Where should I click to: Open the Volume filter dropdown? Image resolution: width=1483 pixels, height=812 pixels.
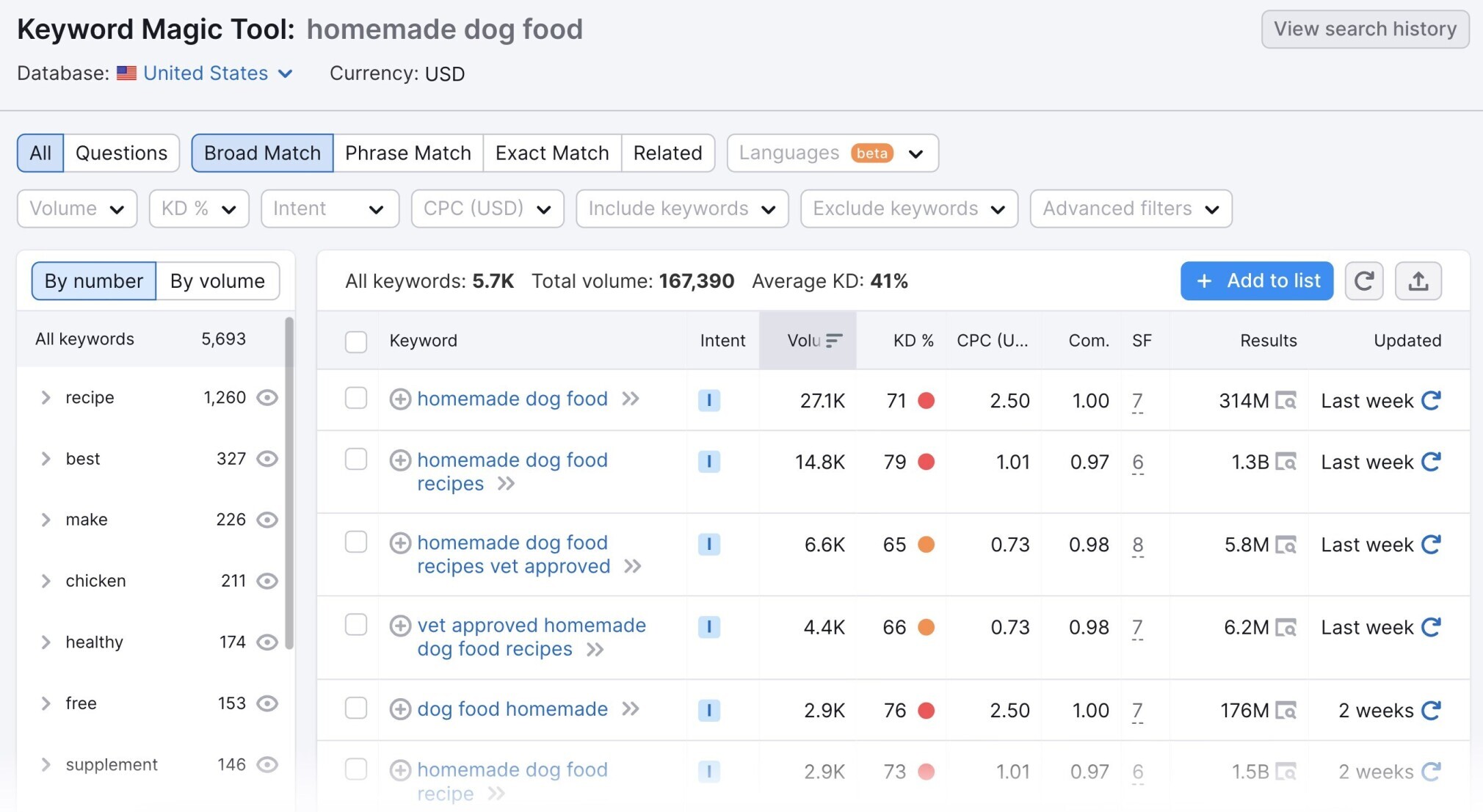76,208
